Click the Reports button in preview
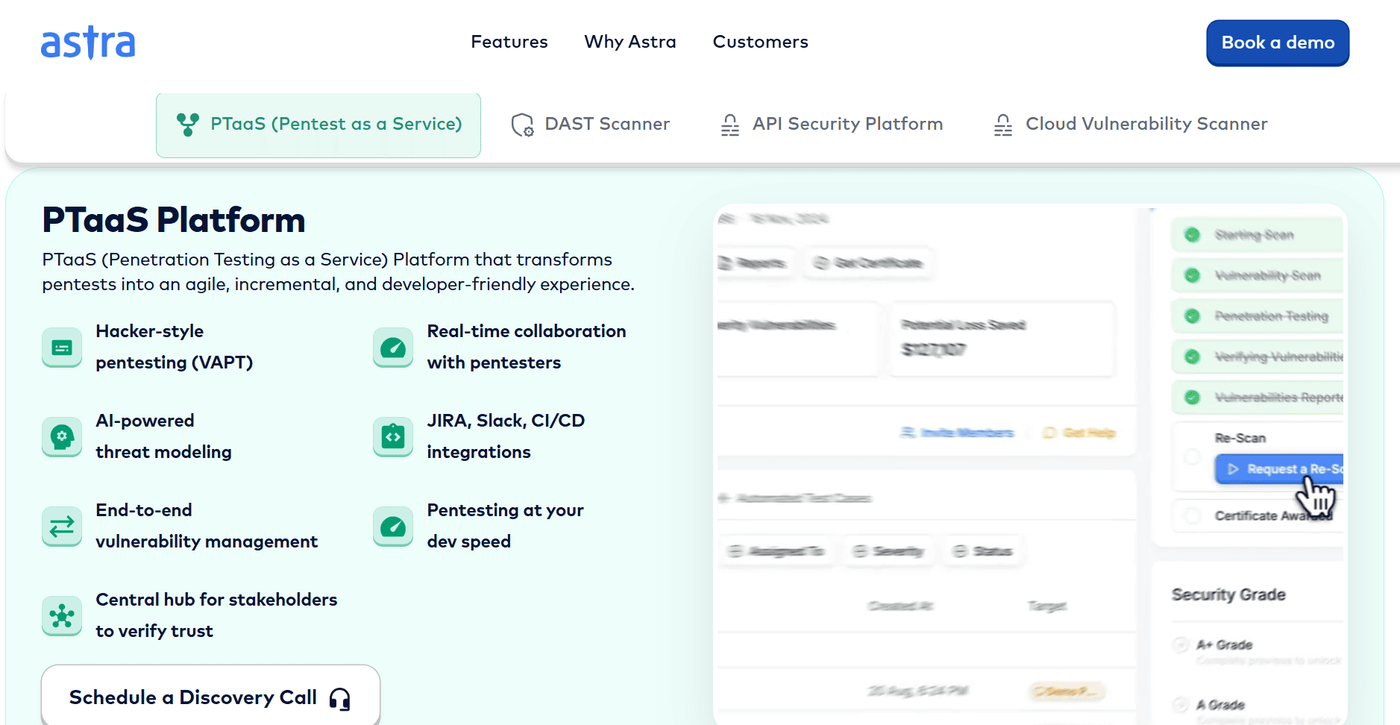 tap(756, 263)
